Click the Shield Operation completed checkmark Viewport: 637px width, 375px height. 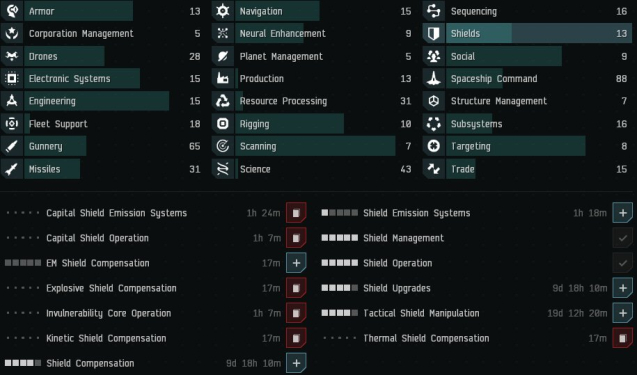point(622,263)
